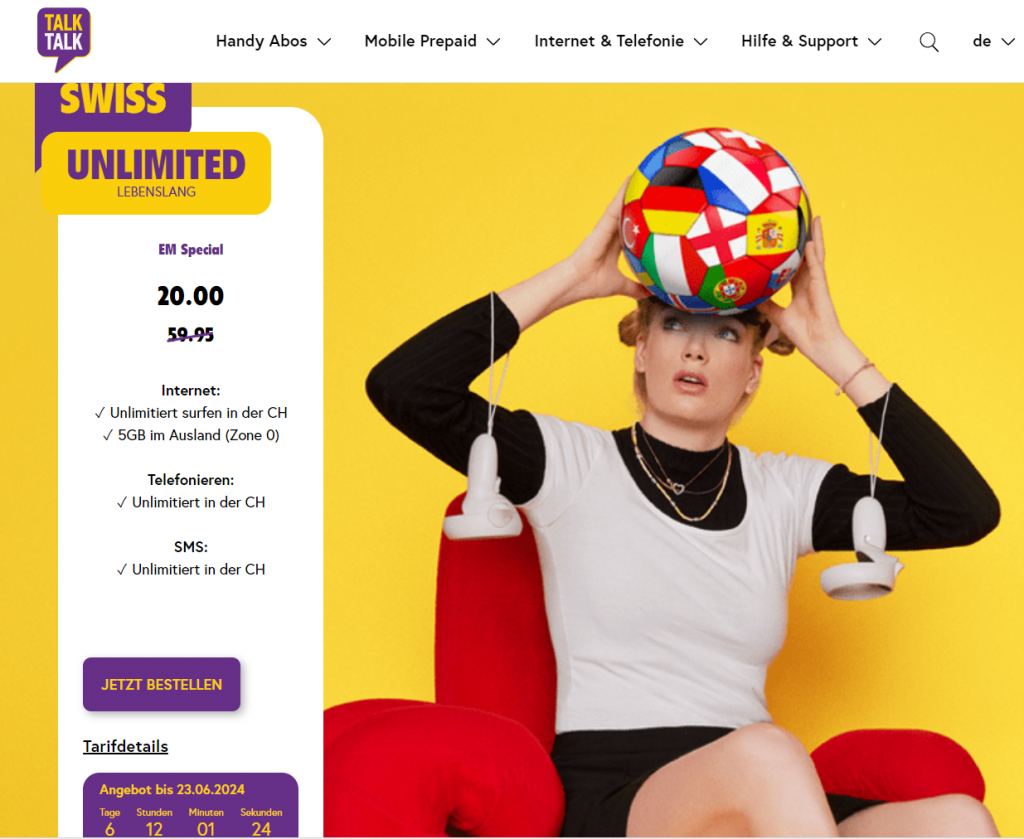Screen dimensions: 1024x839
Task: Expand the Internet & Telefonie chevron
Action: 701,42
